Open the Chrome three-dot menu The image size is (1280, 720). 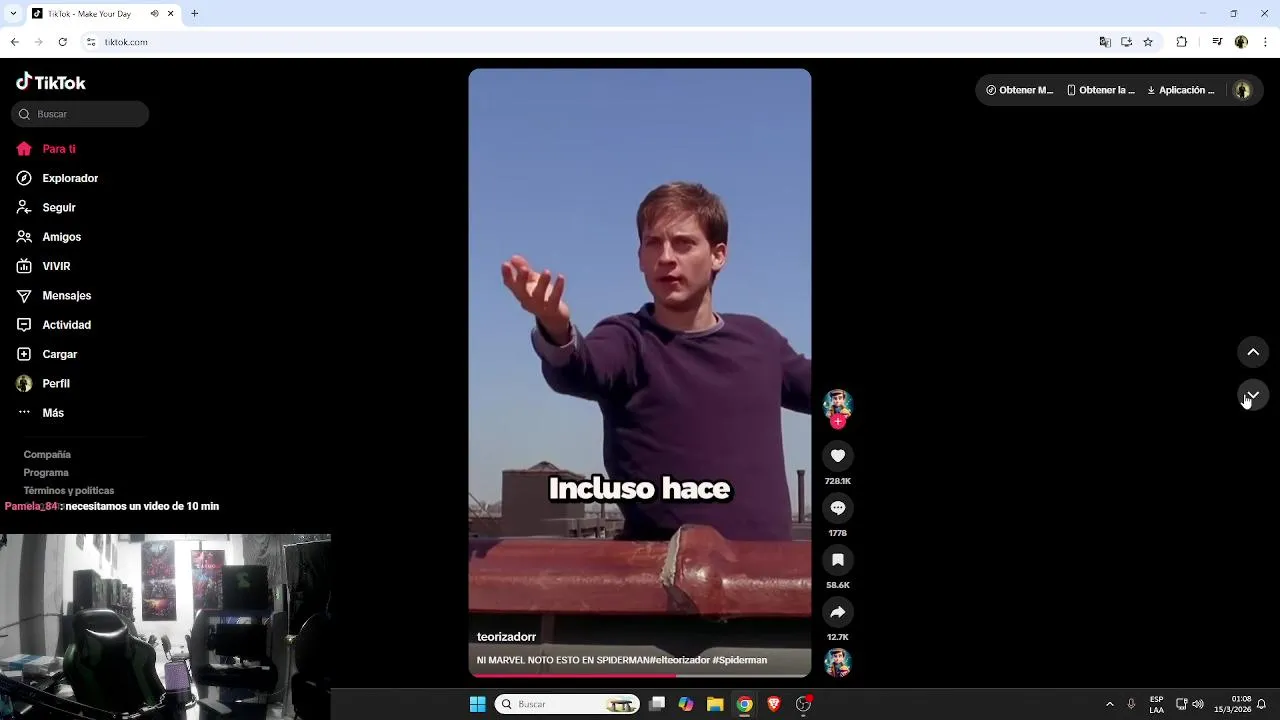pyautogui.click(x=1266, y=42)
